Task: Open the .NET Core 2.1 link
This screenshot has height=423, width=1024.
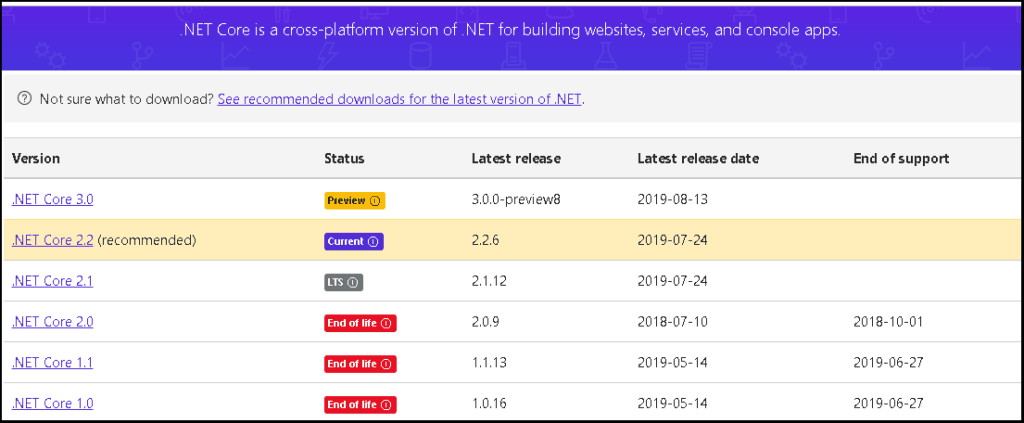Action: point(52,281)
